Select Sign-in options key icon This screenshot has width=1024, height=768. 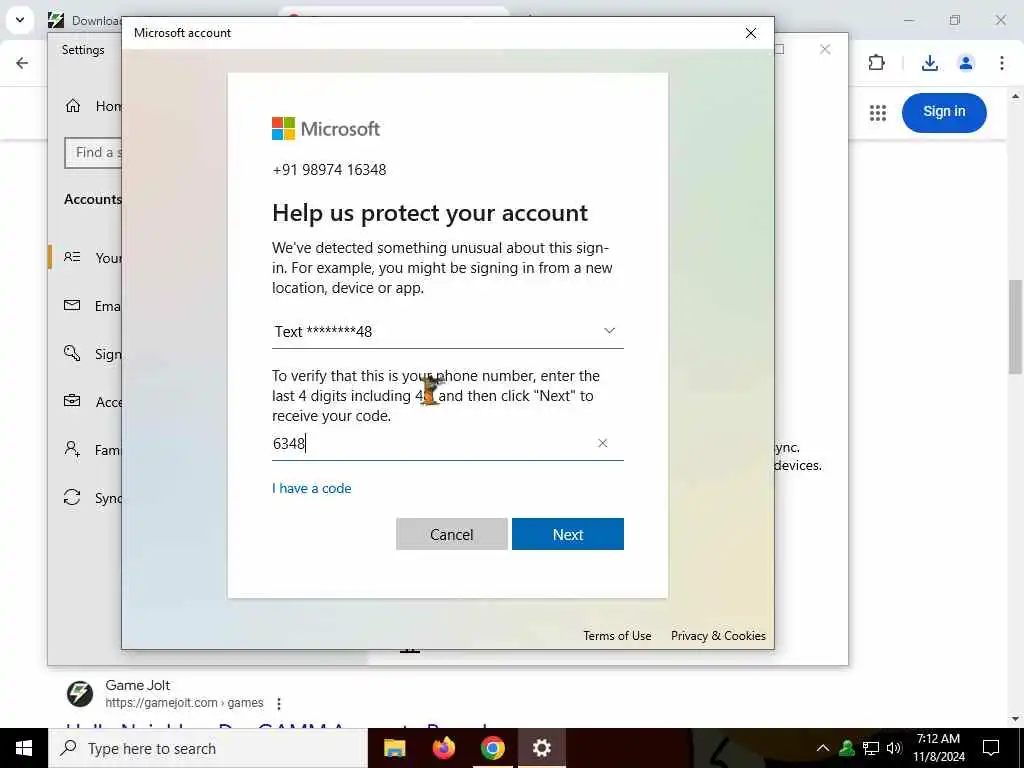[72, 353]
